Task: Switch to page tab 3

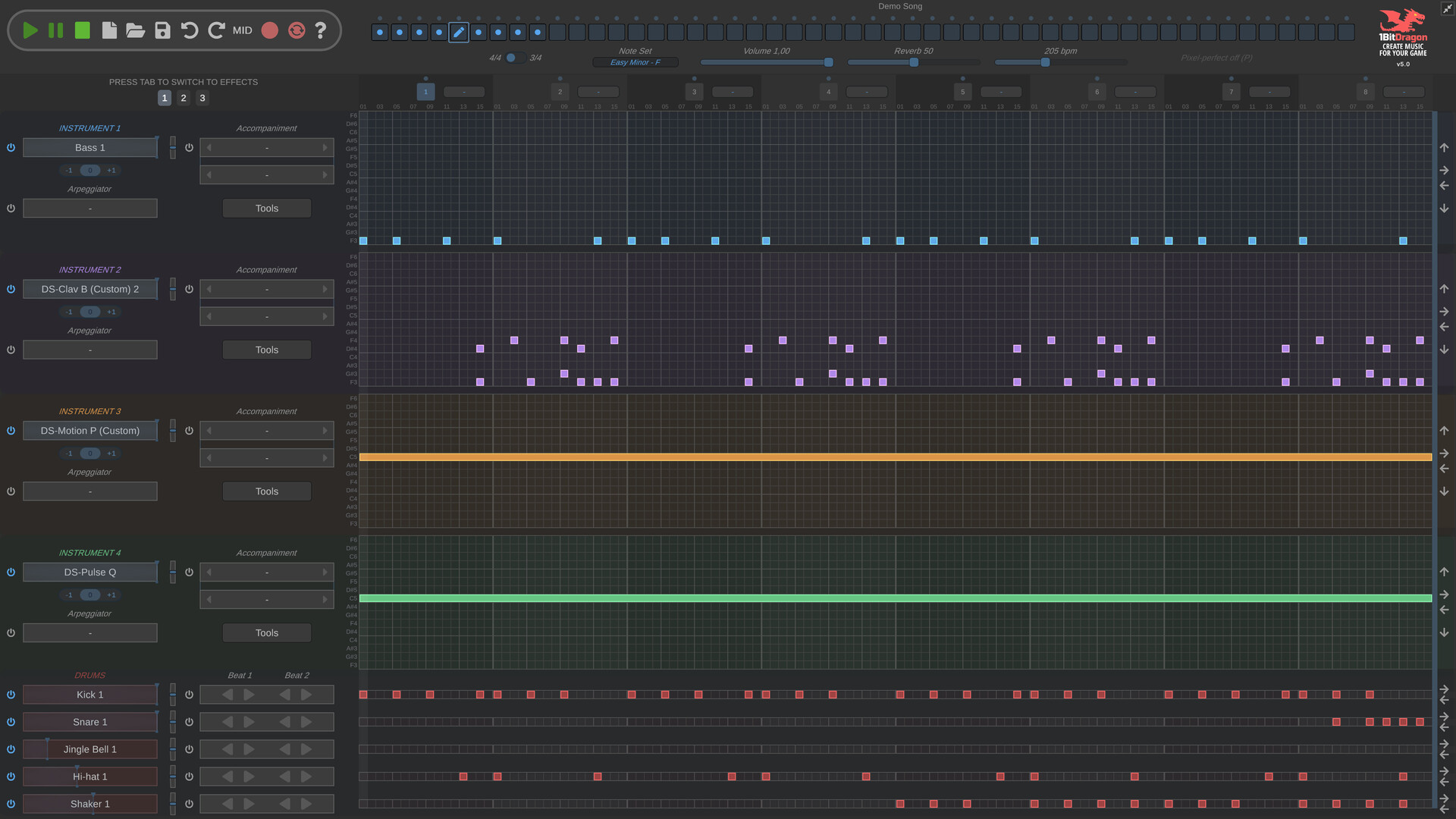Action: point(202,98)
